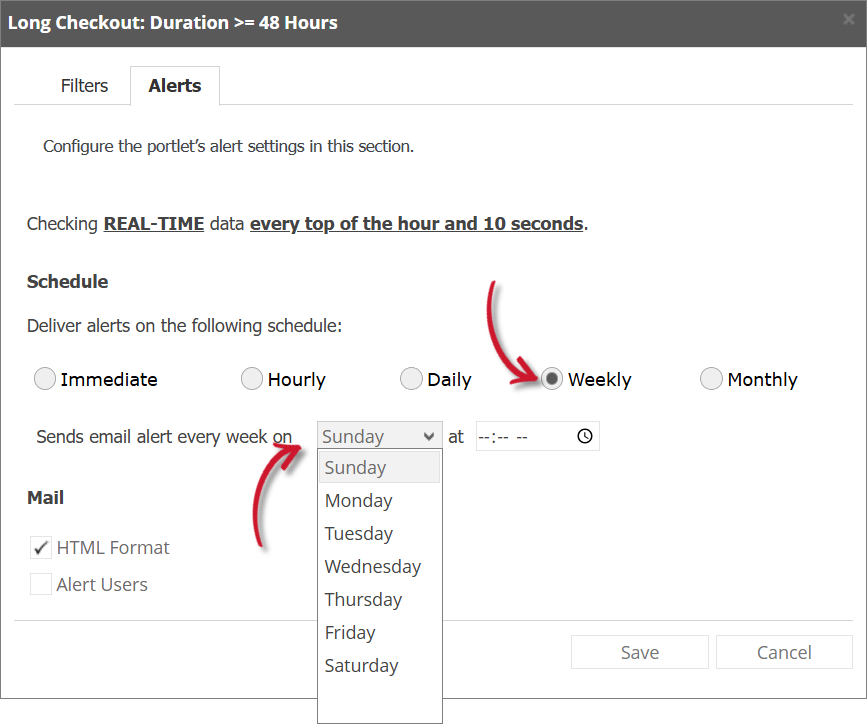This screenshot has width=867, height=724.
Task: Enable the Alert Users checkbox
Action: pyautogui.click(x=40, y=585)
